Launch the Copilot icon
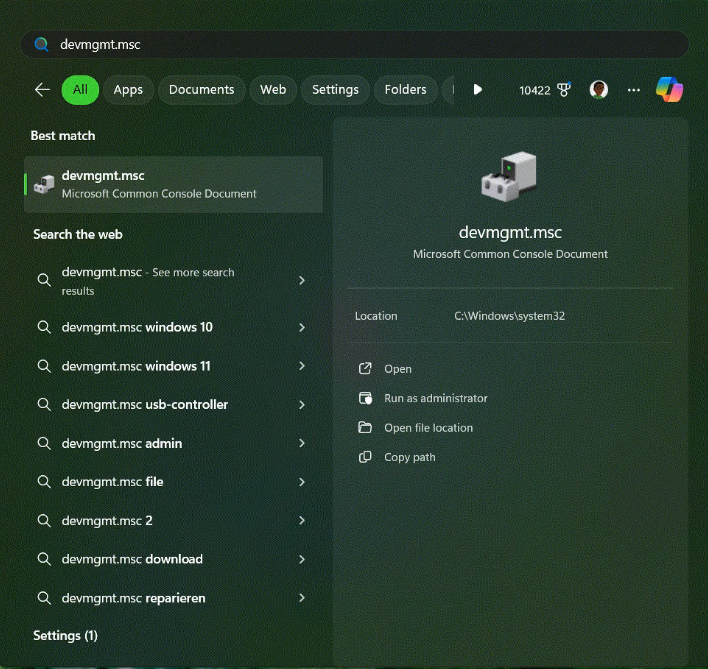708x669 pixels. click(x=670, y=89)
